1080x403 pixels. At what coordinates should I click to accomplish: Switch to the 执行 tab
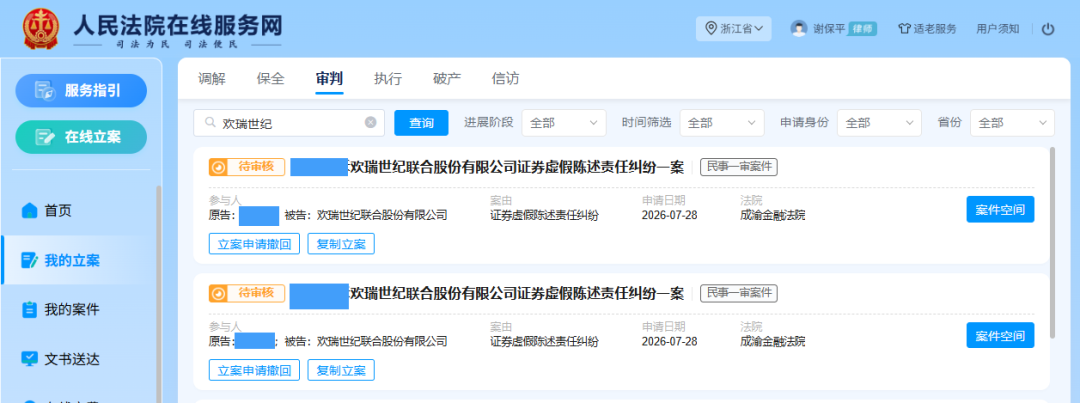(x=388, y=79)
